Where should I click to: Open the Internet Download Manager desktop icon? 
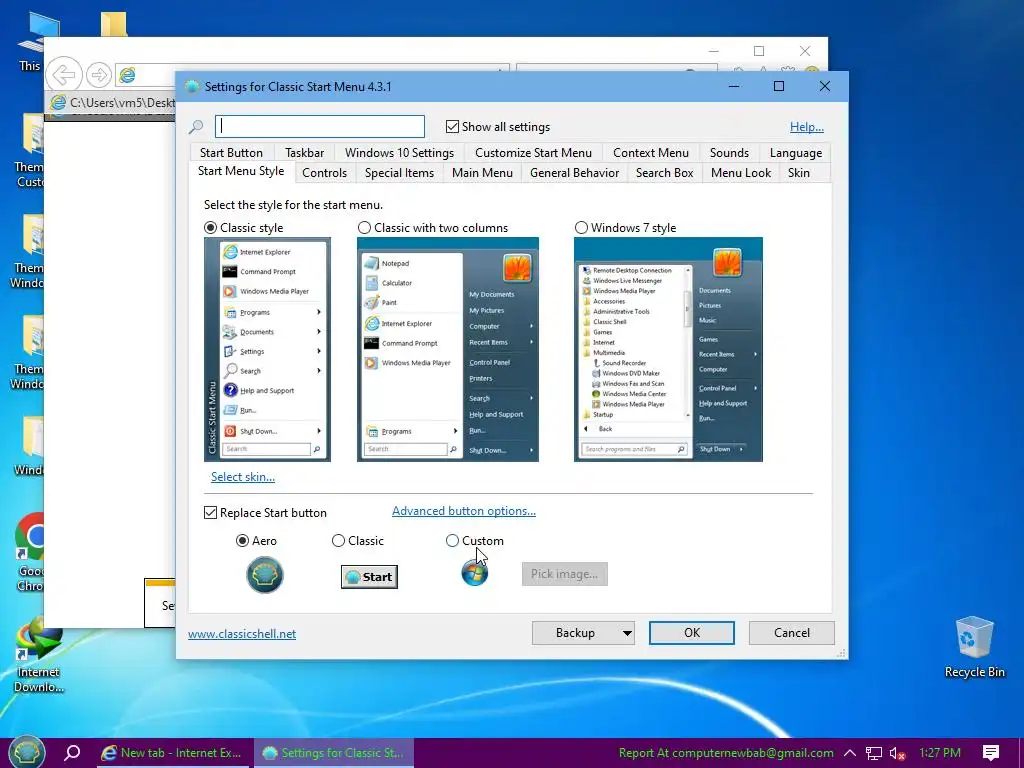pyautogui.click(x=39, y=656)
